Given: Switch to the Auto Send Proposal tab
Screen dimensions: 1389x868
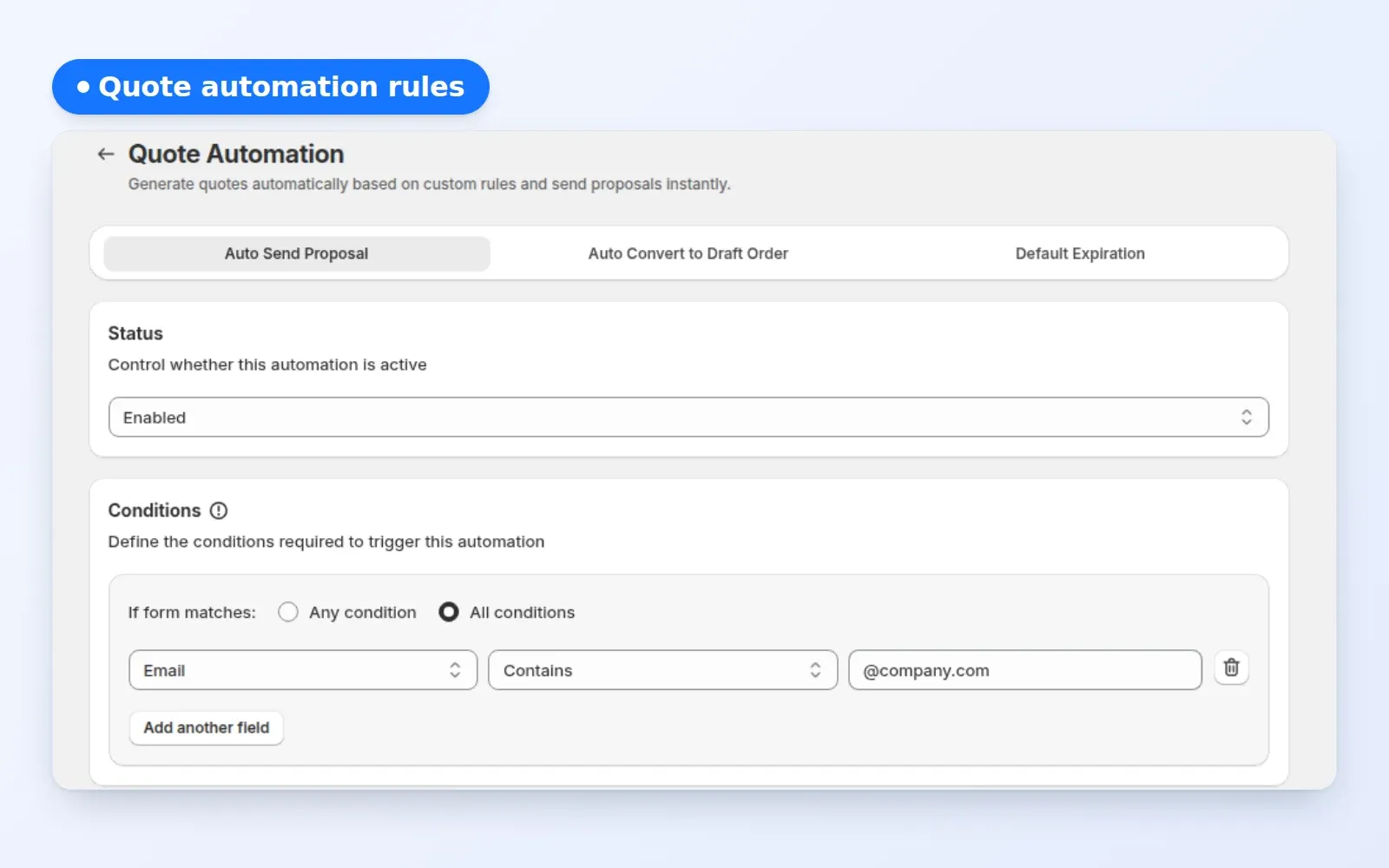Looking at the screenshot, I should coord(297,253).
